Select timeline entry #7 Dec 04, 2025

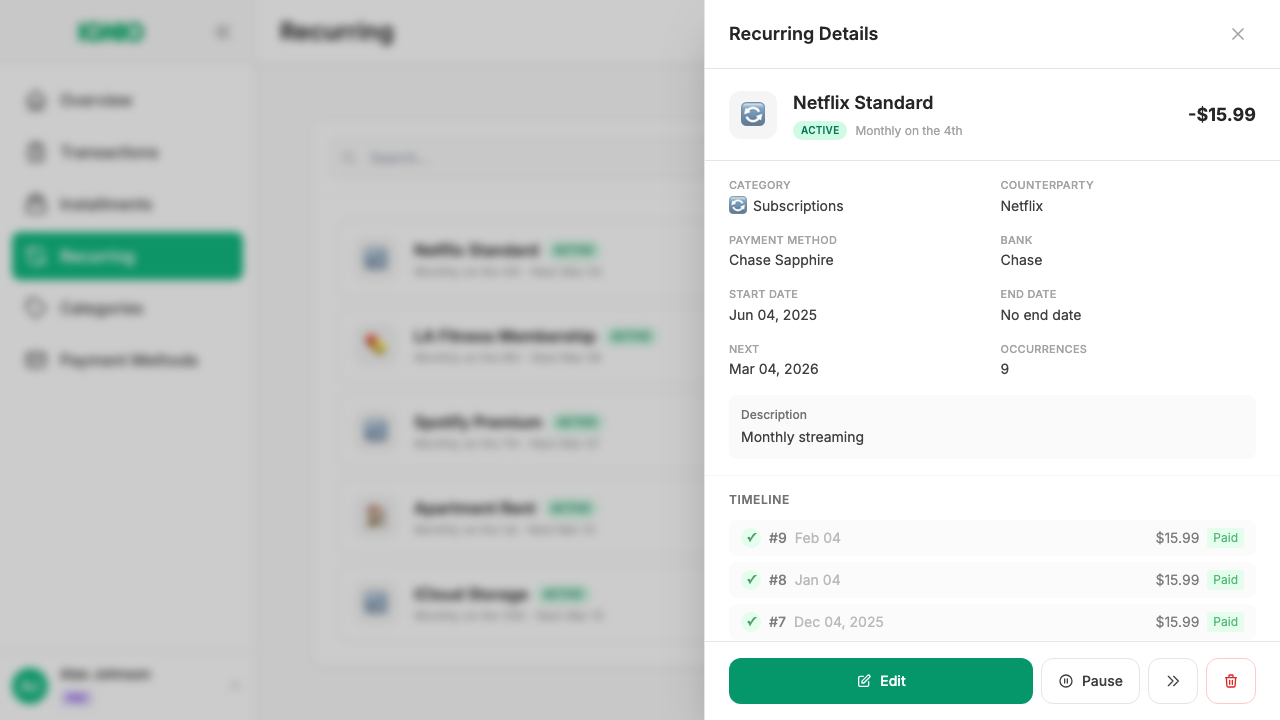(x=992, y=622)
